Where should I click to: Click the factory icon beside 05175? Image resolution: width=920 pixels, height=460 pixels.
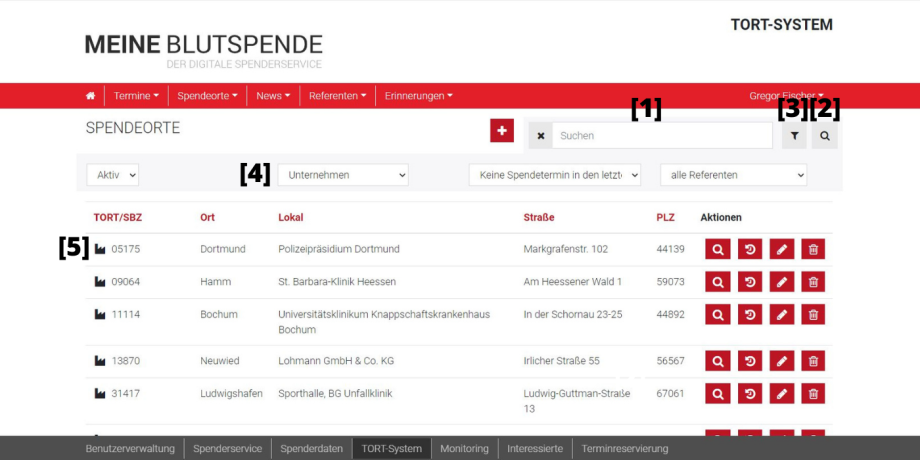(100, 249)
